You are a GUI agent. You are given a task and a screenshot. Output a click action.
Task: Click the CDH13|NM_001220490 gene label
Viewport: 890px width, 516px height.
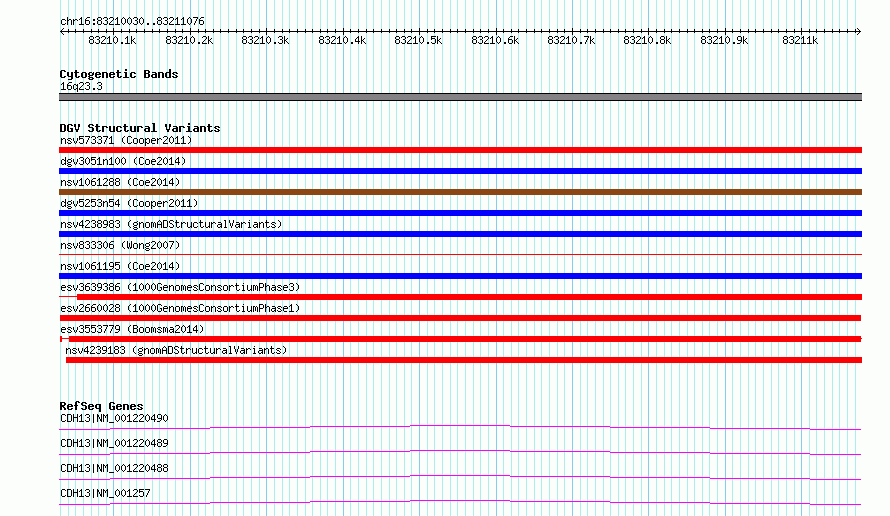(114, 418)
